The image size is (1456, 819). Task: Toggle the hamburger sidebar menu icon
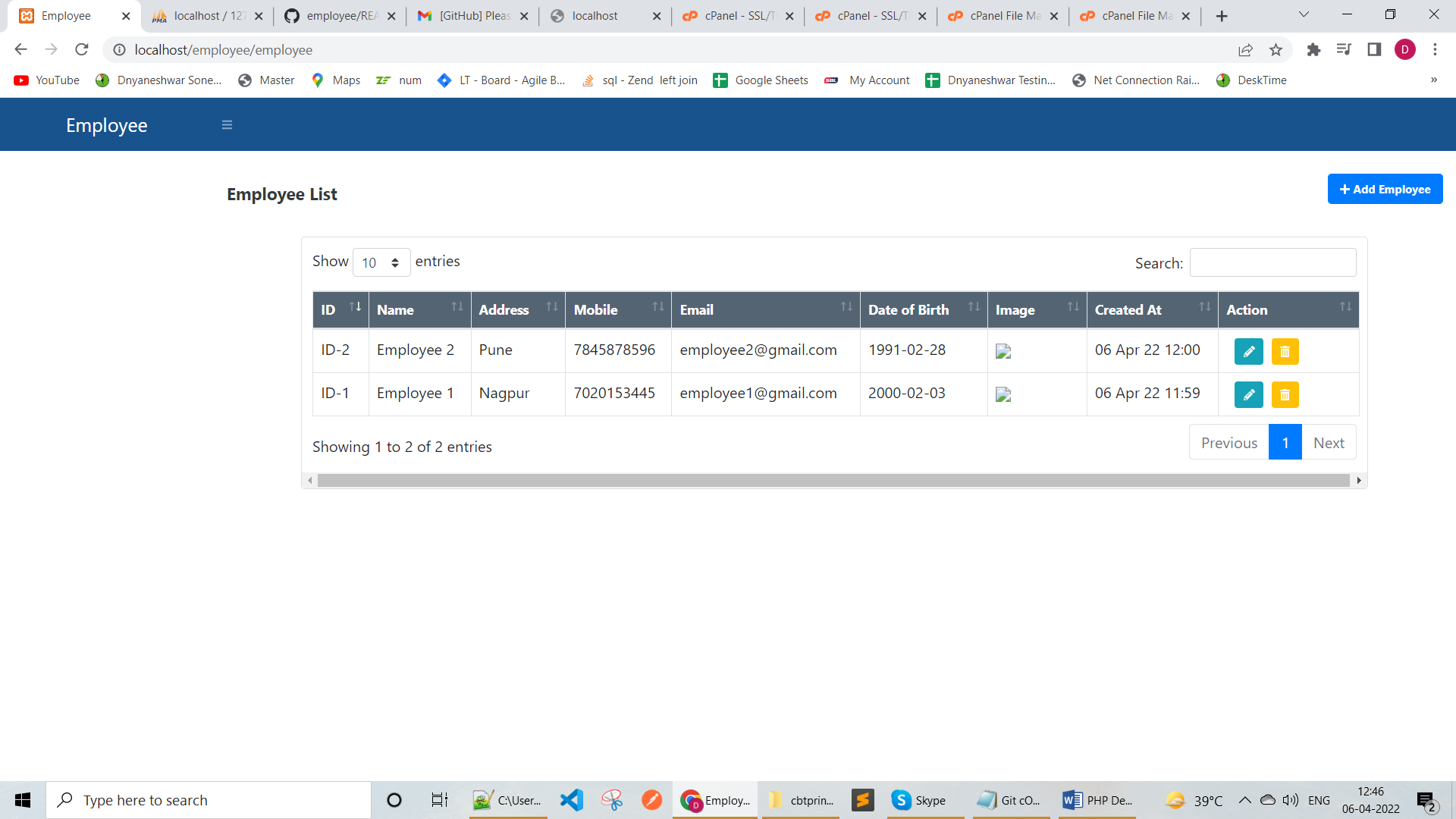tap(227, 125)
